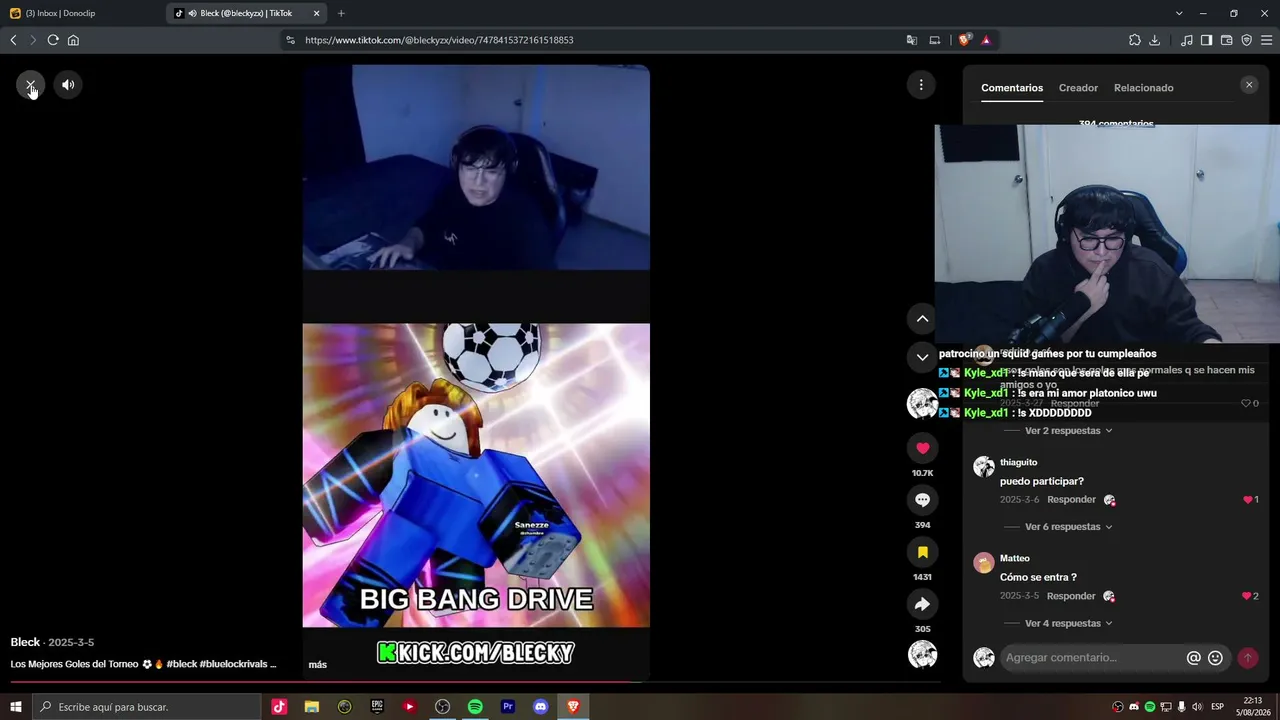Open Bleck username under the video
The image size is (1280, 720).
25,642
